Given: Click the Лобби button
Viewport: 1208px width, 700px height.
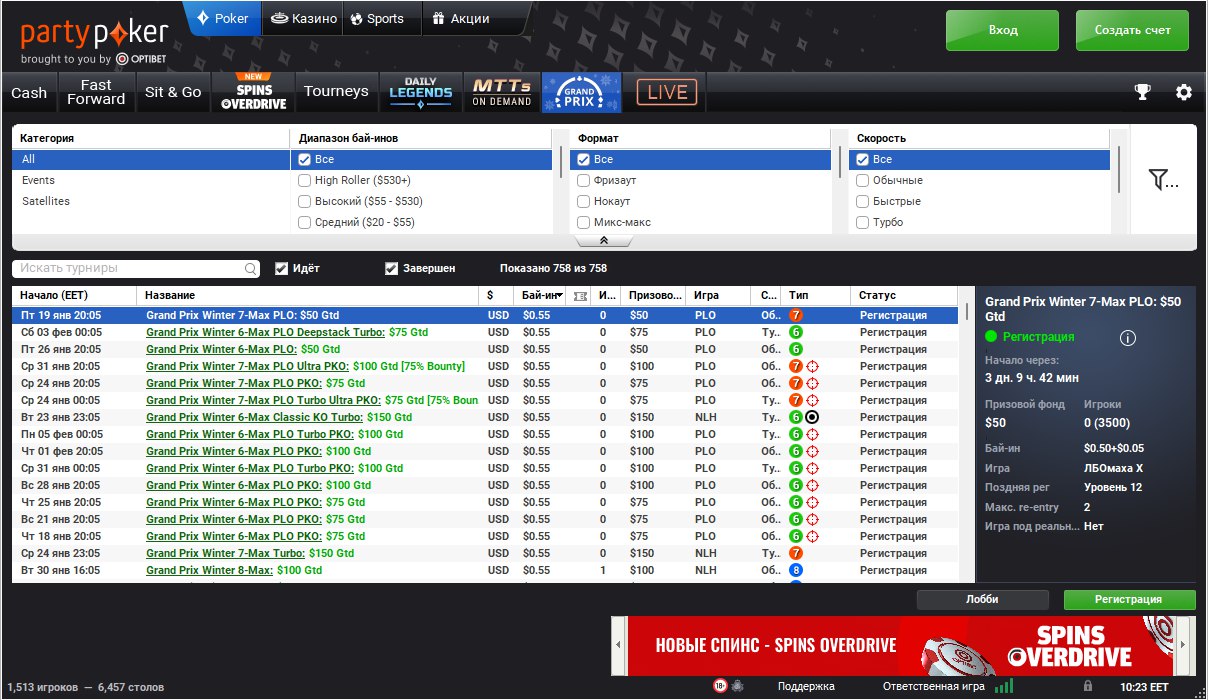Looking at the screenshot, I should point(982,599).
